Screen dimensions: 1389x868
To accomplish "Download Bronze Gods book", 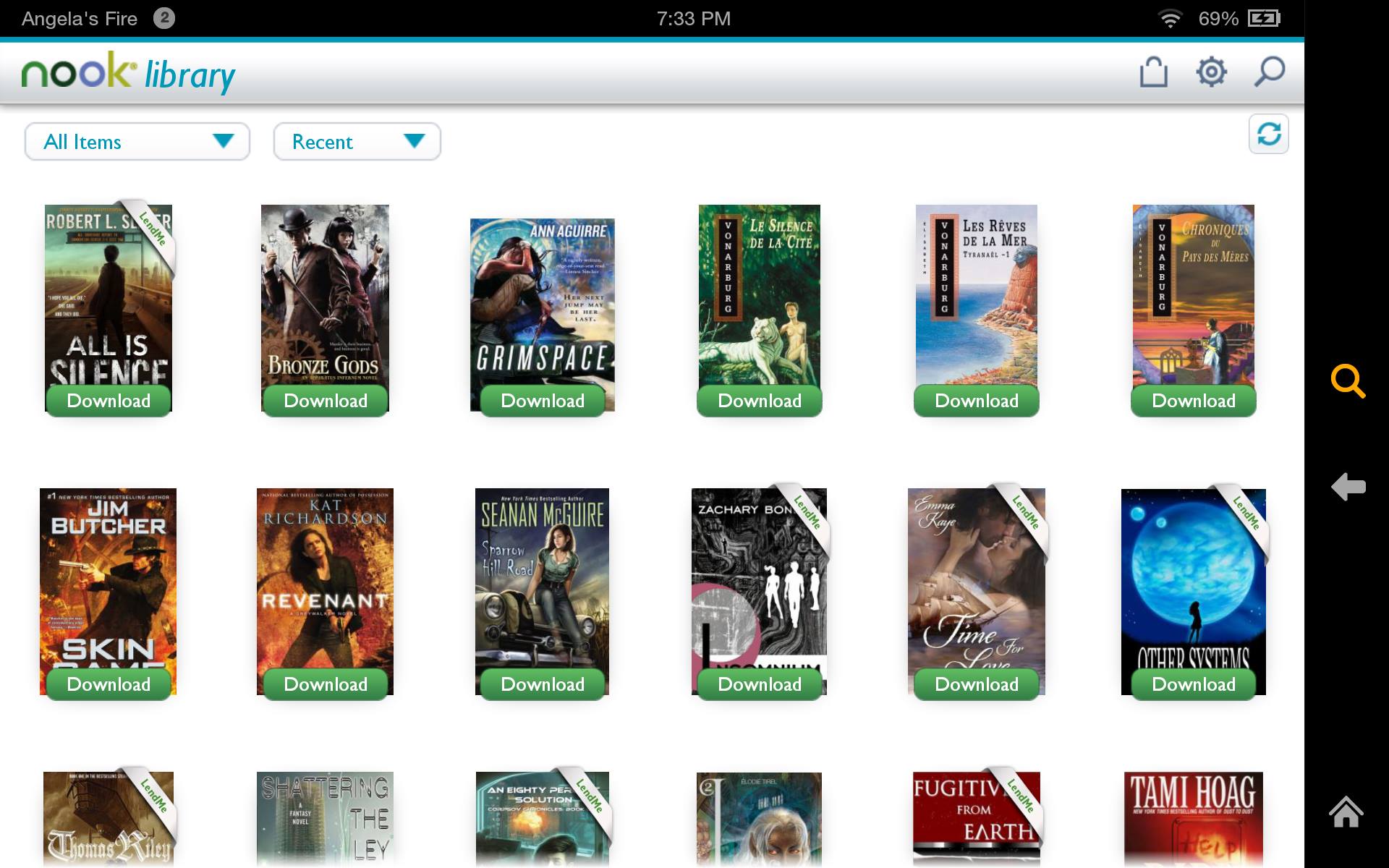I will click(326, 401).
